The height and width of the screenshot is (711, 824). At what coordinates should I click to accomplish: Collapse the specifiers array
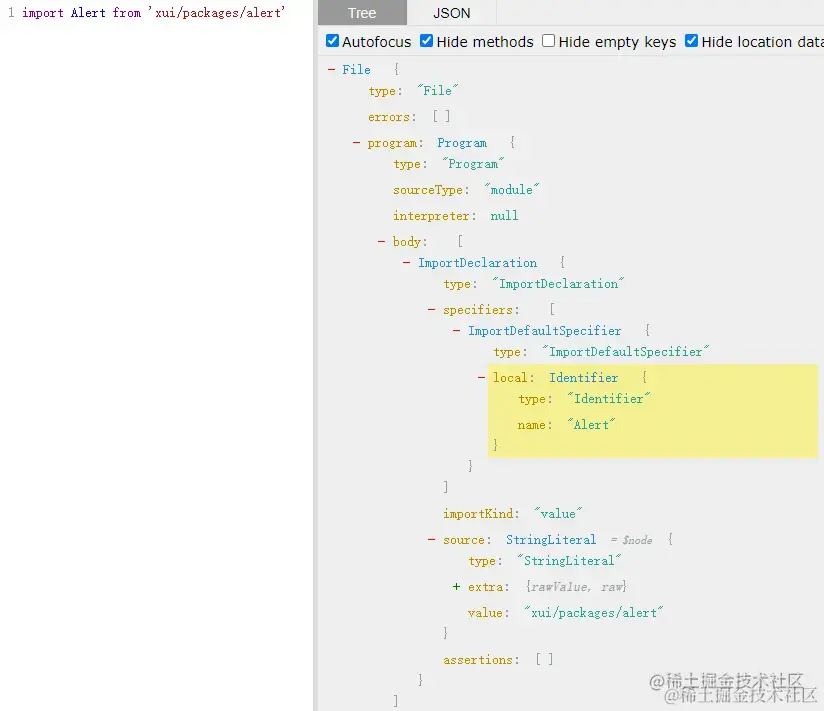(431, 310)
